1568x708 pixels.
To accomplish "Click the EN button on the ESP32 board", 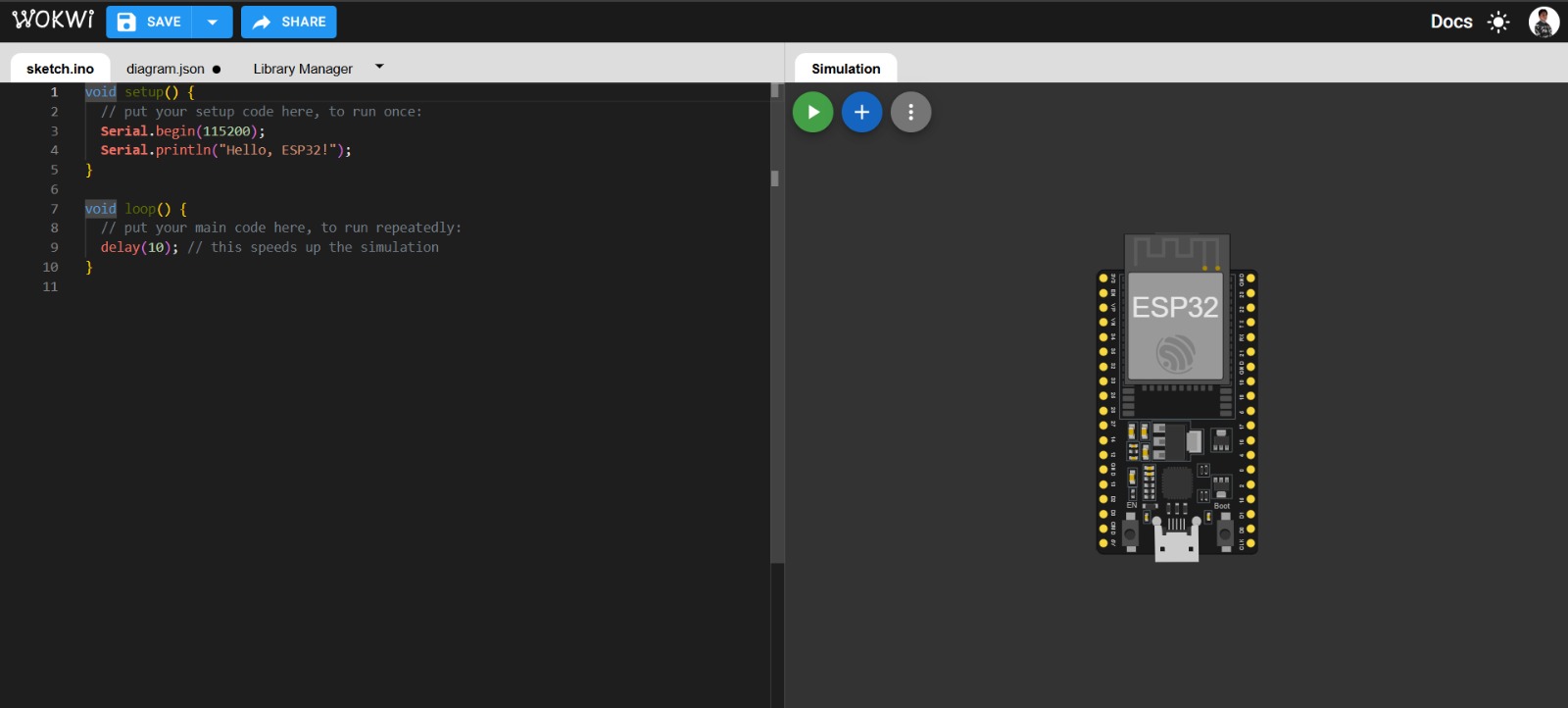I will click(1130, 533).
